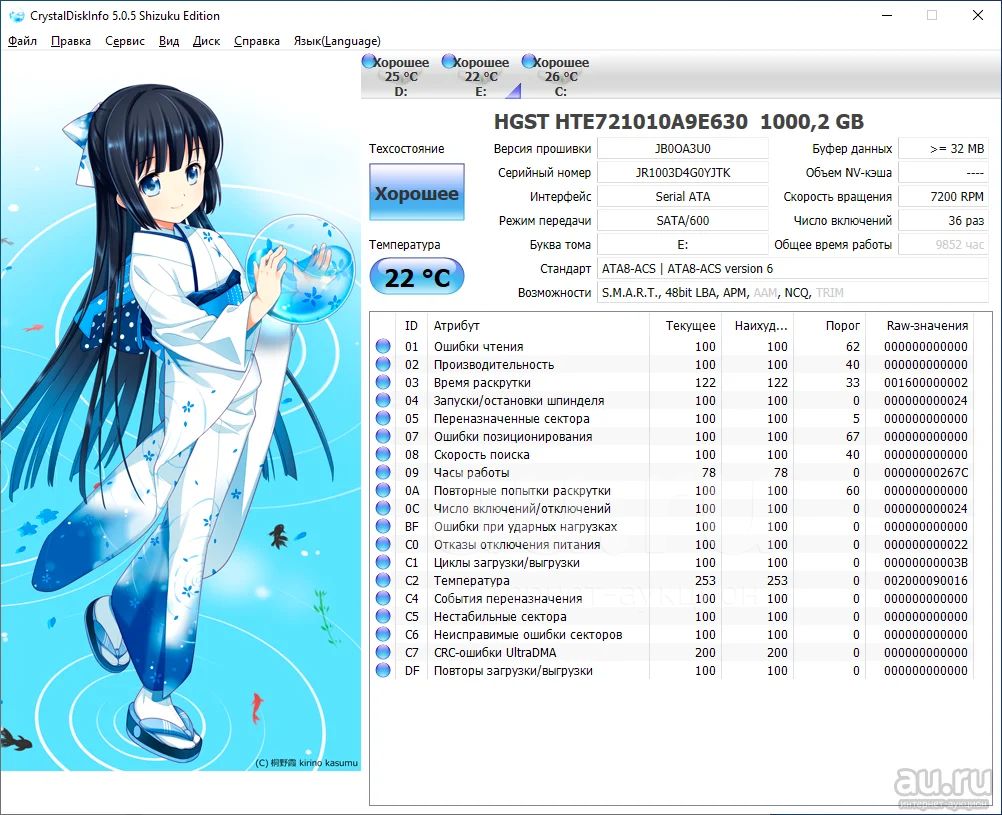1002x815 pixels.
Task: Click status orb for Нестабильные сектора row
Action: click(x=383, y=616)
